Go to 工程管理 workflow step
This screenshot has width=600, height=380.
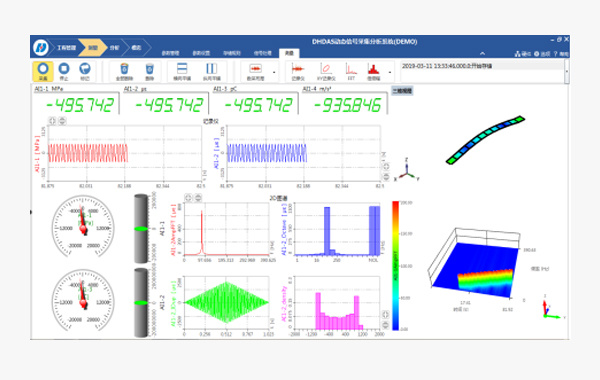[x=66, y=48]
